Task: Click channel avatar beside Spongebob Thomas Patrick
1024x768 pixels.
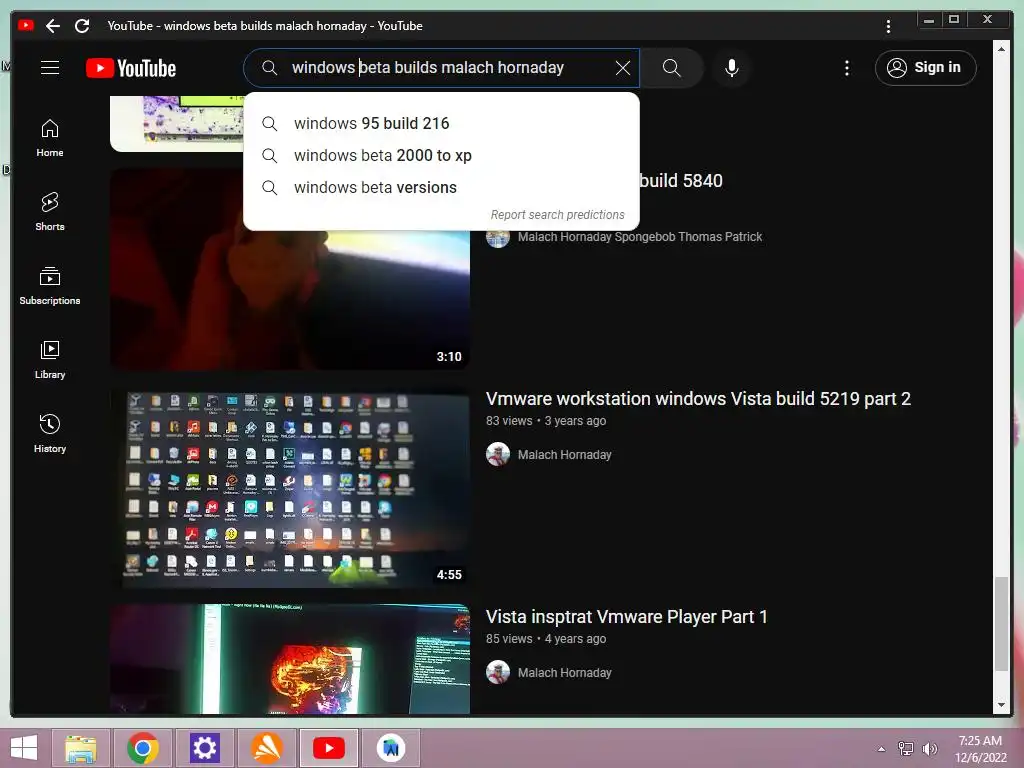Action: tap(498, 238)
